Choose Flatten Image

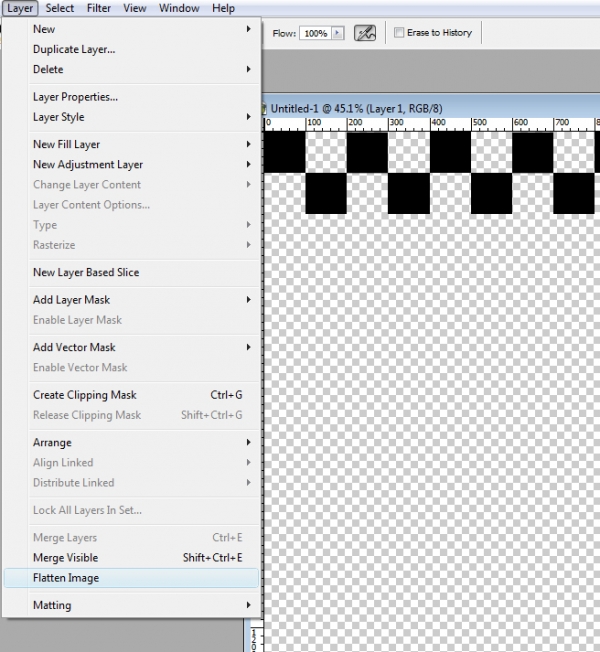coord(131,578)
